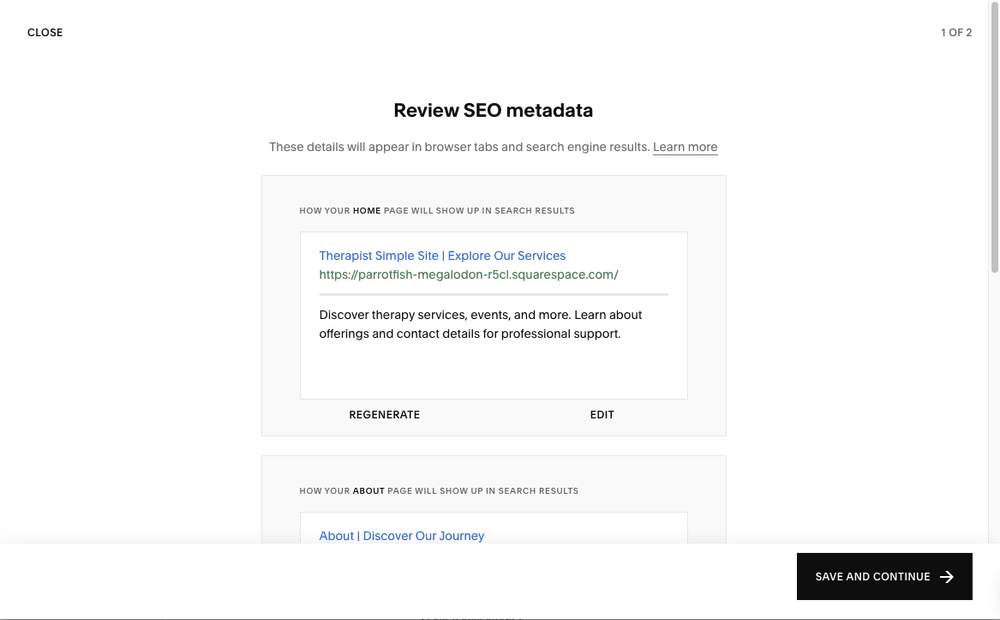Screen dimensions: 1000x620
Task: Regenerate the Home page SEO metadata
Action: click(x=385, y=415)
